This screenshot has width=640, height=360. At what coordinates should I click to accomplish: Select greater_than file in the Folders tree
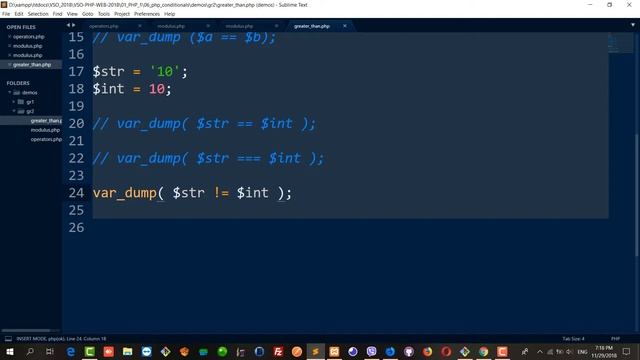coord(46,121)
